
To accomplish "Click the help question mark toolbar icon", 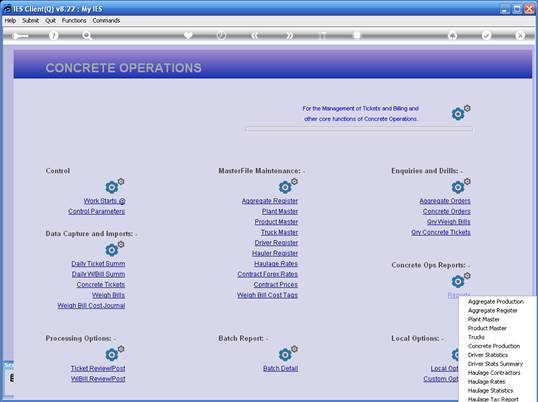I will [x=53, y=35].
